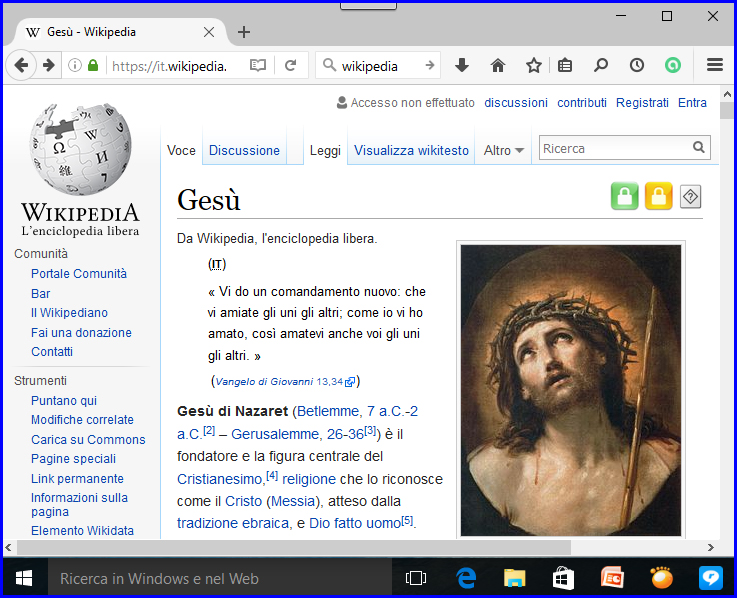The image size is (737, 598).
Task: Open the Jesus painting thumbnail image
Action: pyautogui.click(x=571, y=390)
